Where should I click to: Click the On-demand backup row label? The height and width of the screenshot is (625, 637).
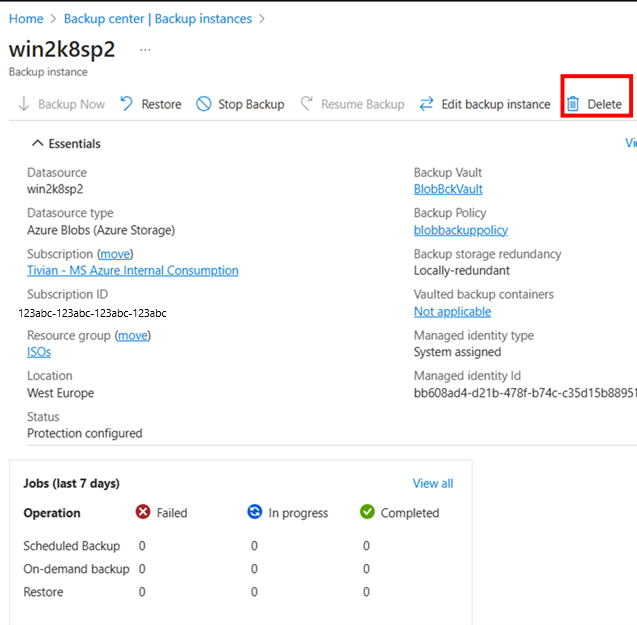pos(76,569)
